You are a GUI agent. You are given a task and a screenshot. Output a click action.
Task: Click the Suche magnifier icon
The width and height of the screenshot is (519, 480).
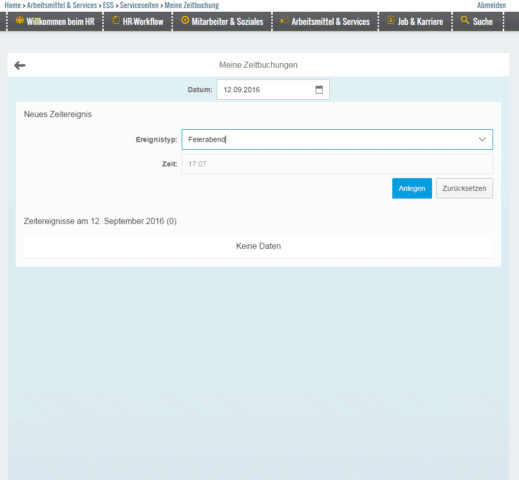click(465, 20)
